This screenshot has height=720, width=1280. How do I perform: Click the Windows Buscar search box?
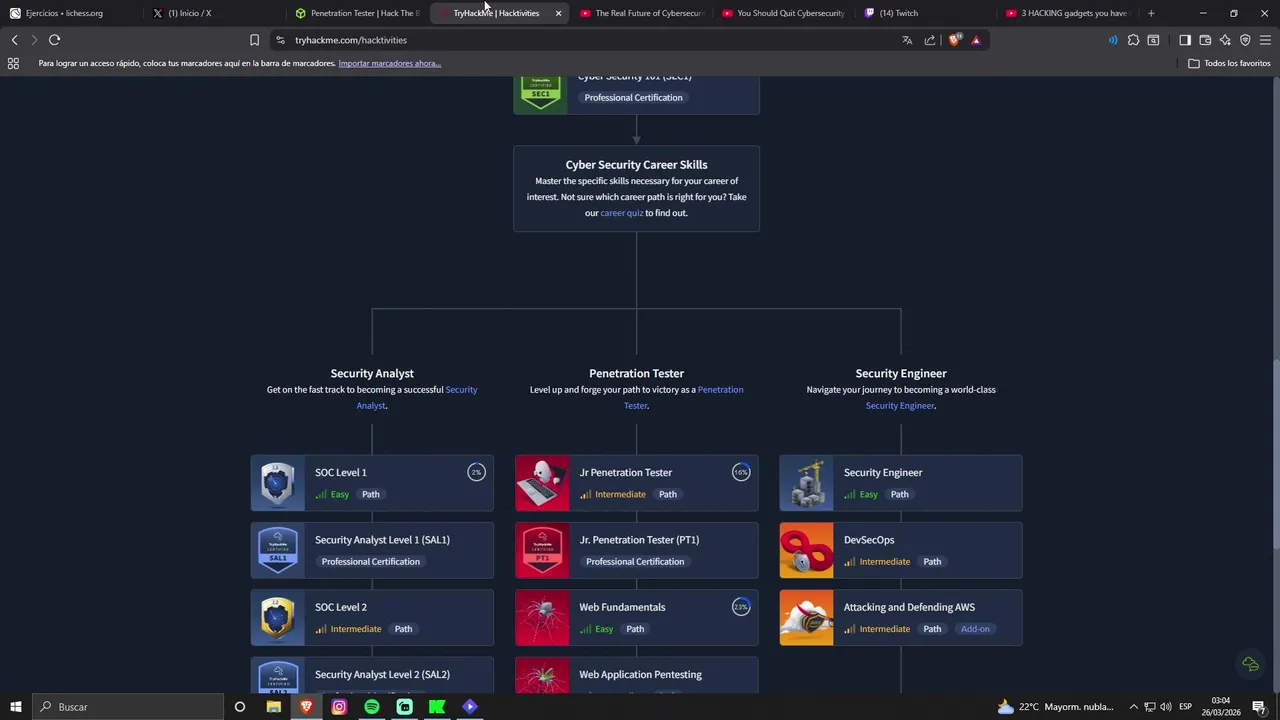(127, 707)
